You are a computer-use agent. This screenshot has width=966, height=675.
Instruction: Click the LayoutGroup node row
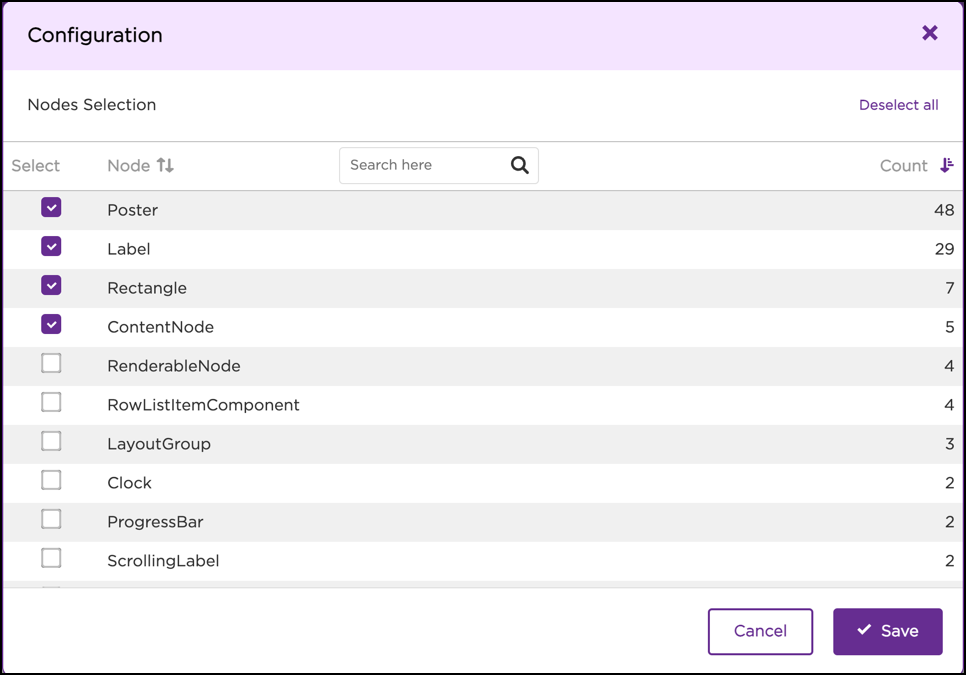(158, 443)
